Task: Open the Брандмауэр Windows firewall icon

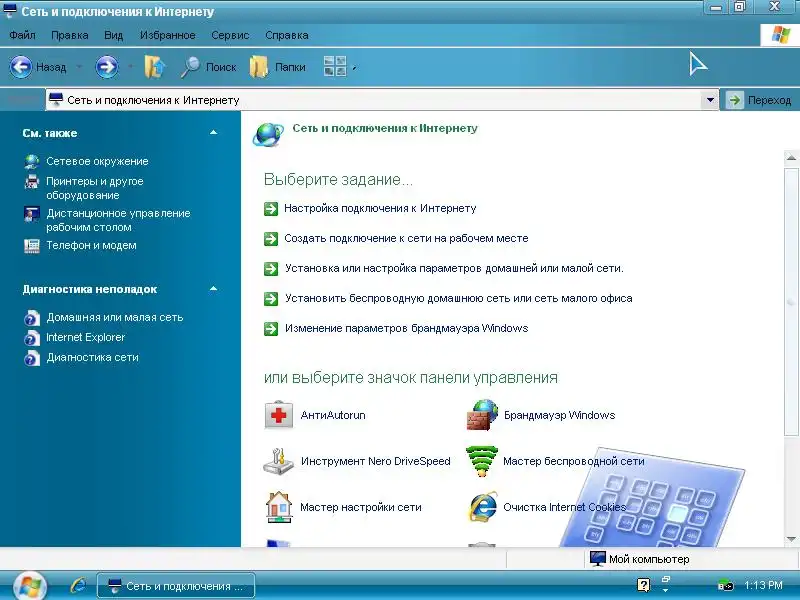Action: (x=483, y=415)
